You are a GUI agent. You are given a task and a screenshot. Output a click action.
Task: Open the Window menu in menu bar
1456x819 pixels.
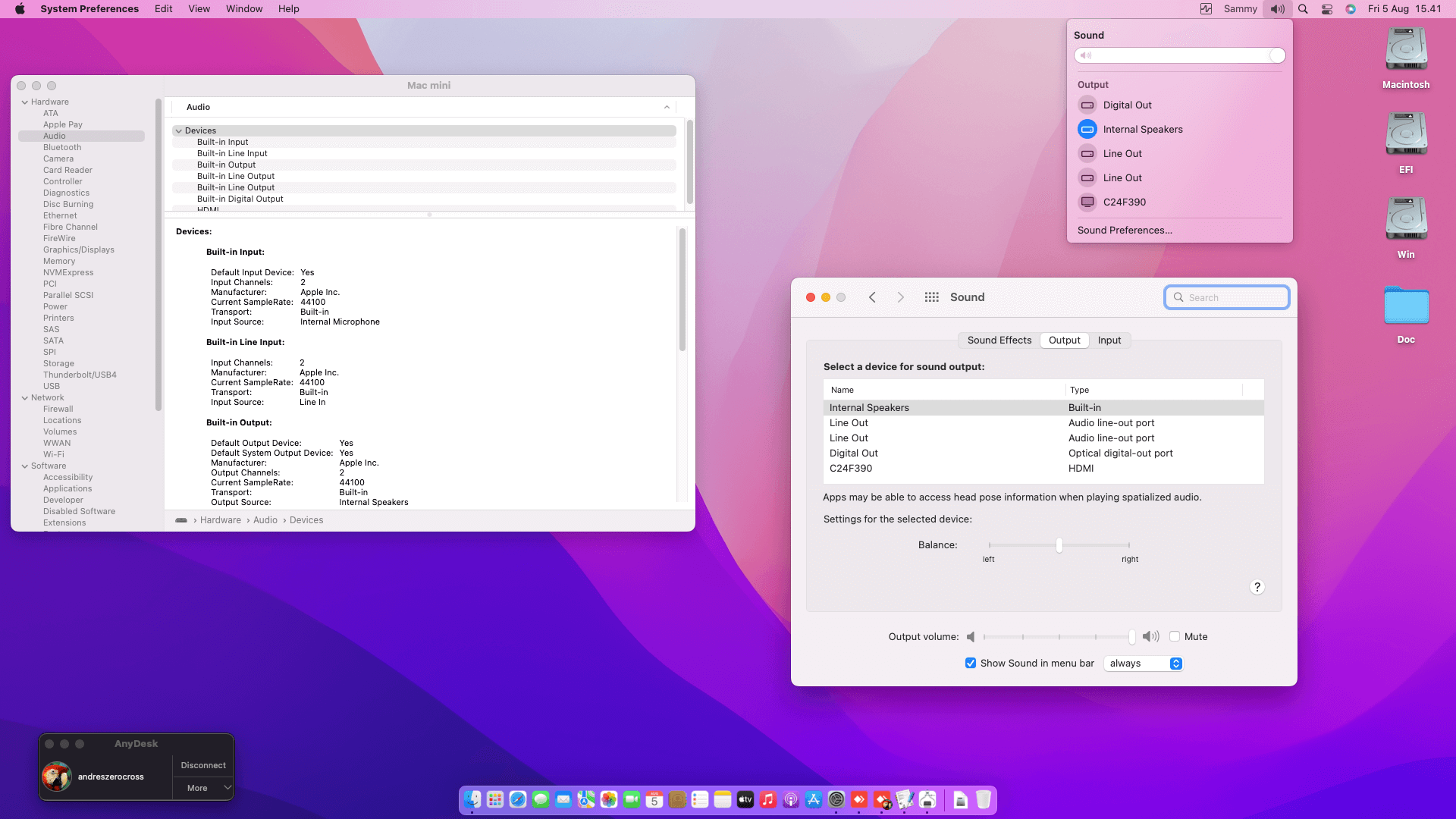click(244, 9)
